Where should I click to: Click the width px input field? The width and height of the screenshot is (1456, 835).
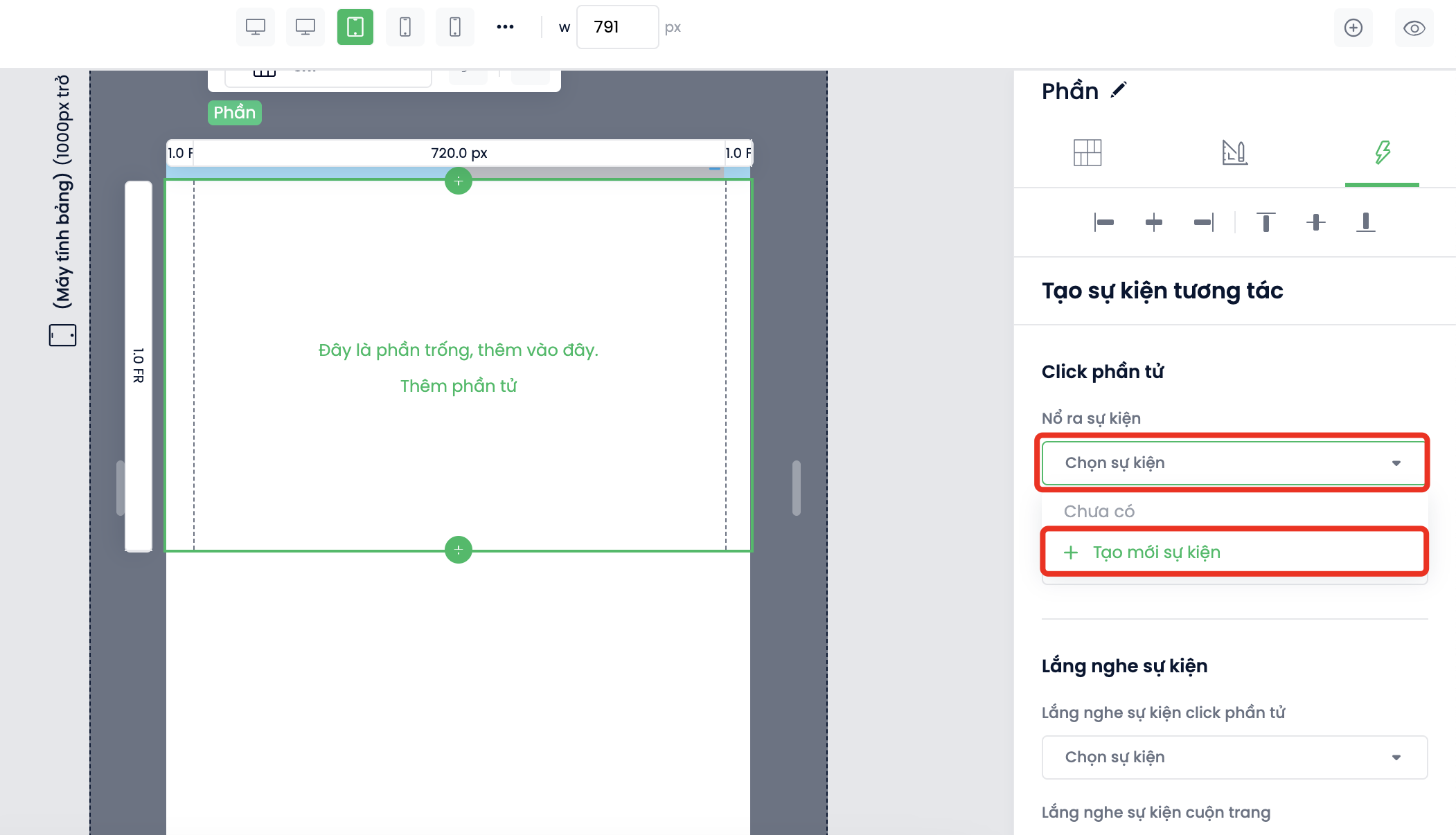tap(616, 27)
